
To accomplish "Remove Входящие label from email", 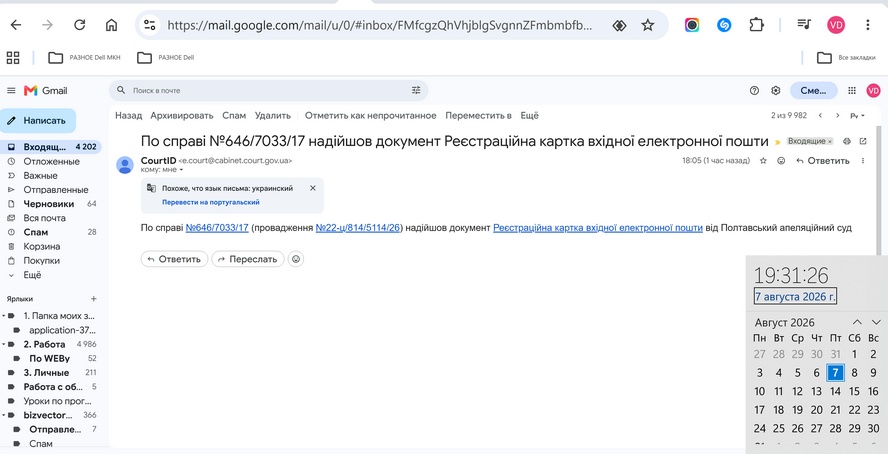I will pyautogui.click(x=830, y=142).
